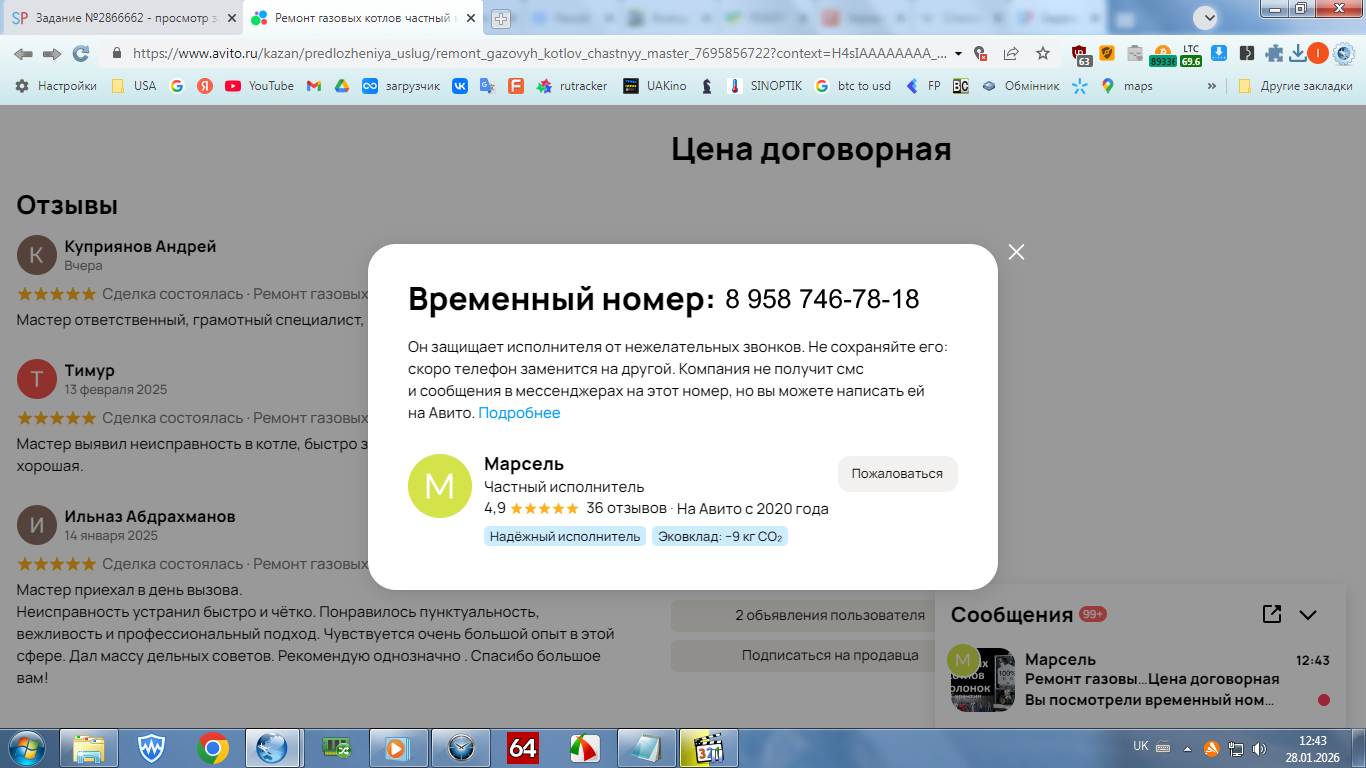Open the 'загрузчик' bookmark
The width and height of the screenshot is (1366, 768).
tap(401, 86)
